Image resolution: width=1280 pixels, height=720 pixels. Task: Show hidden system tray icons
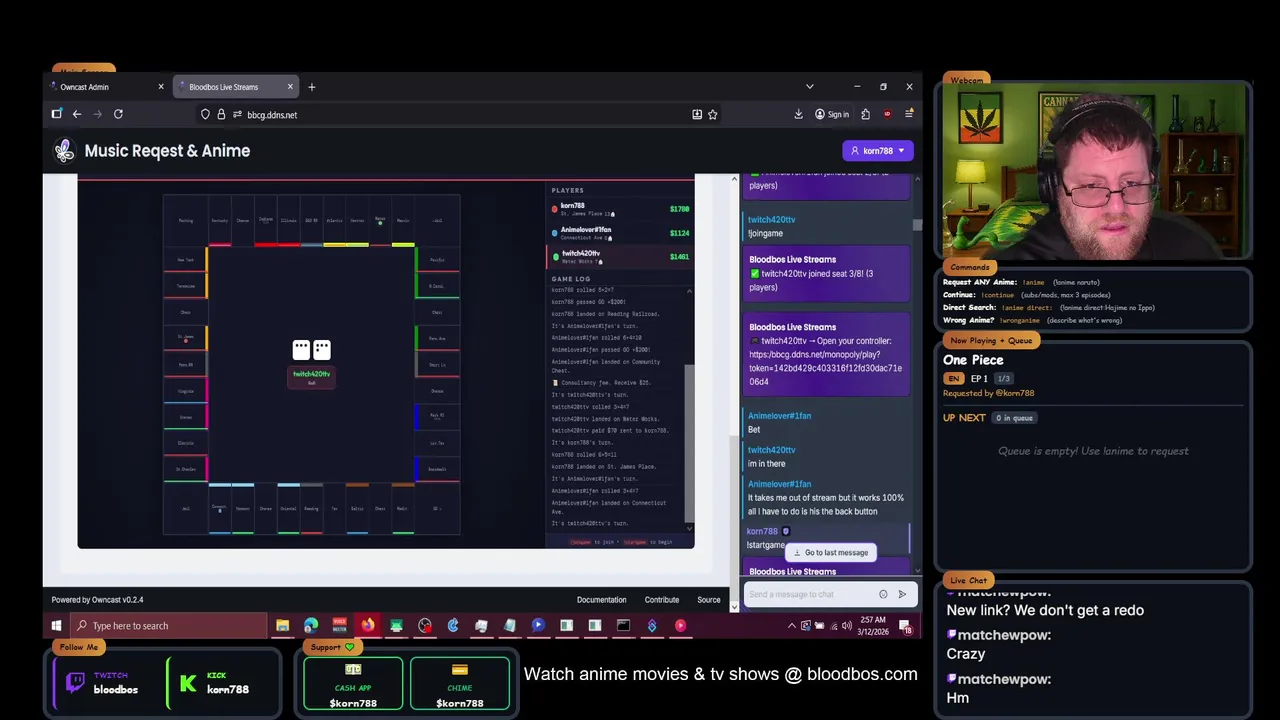coord(792,626)
